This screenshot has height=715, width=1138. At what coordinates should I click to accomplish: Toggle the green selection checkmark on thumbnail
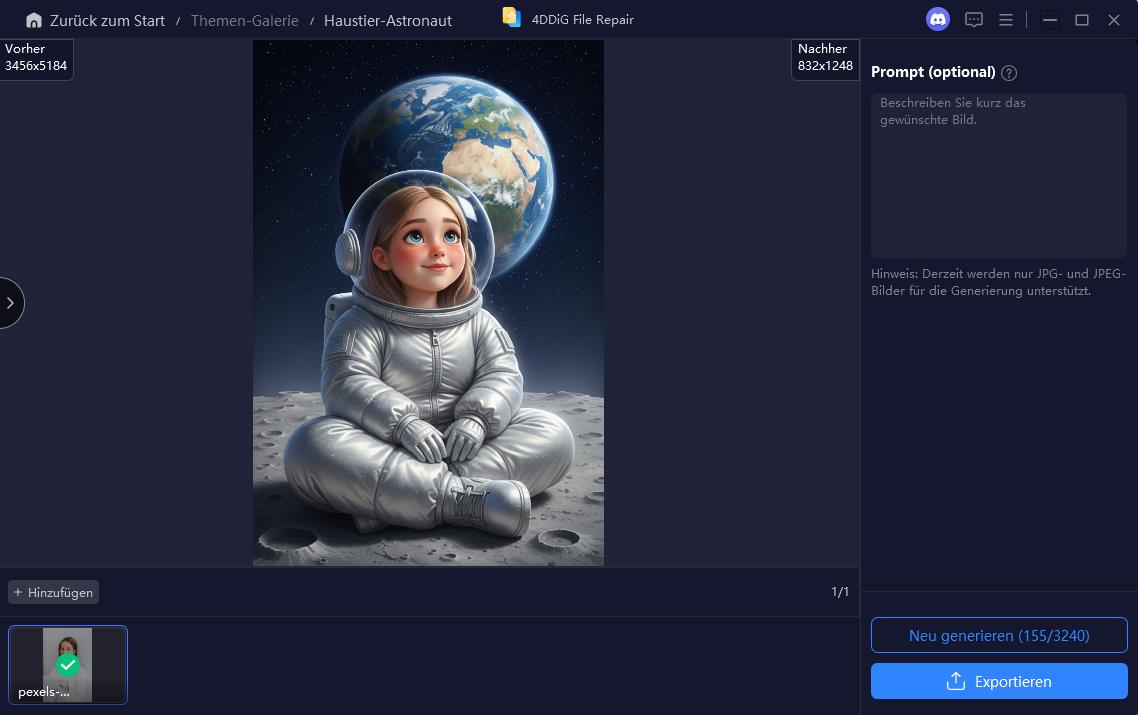click(68, 665)
